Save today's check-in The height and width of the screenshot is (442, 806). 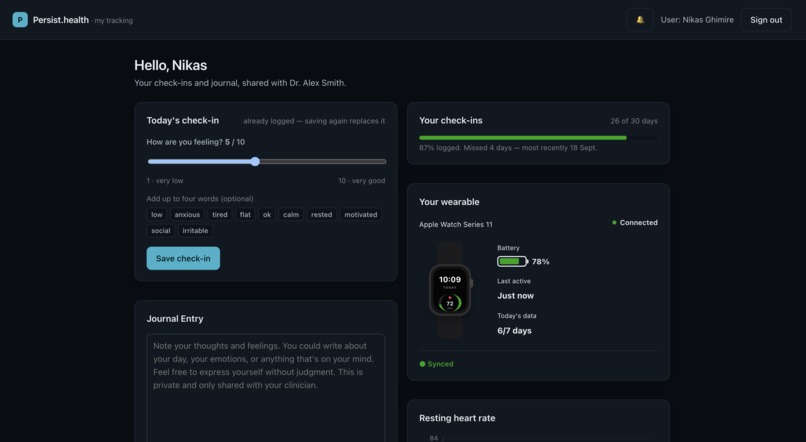183,259
